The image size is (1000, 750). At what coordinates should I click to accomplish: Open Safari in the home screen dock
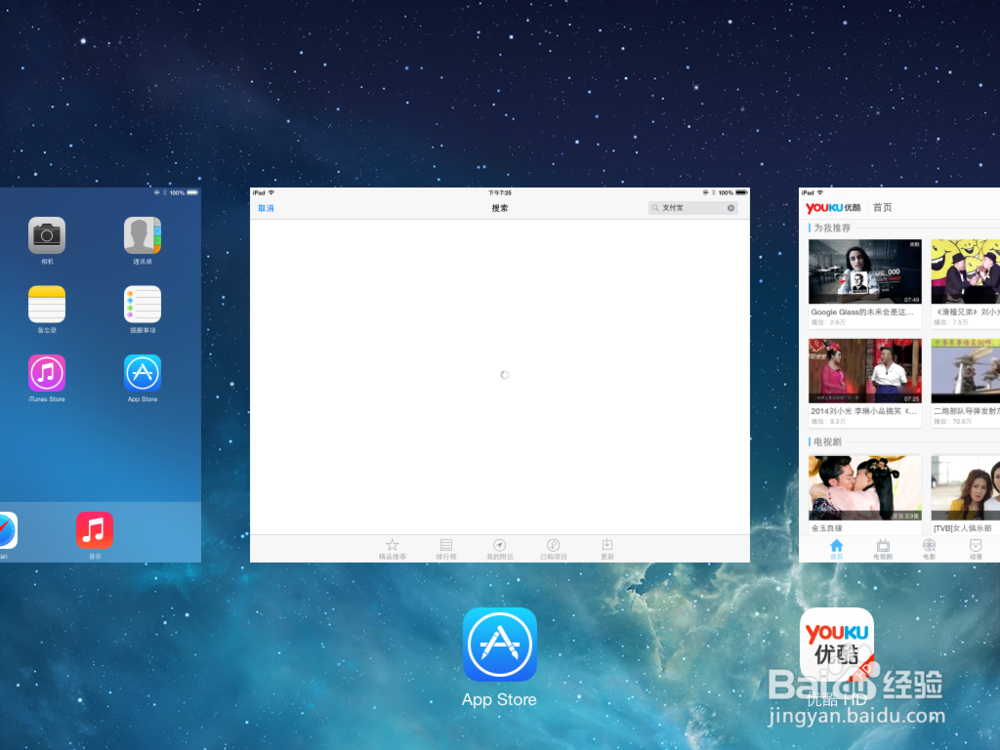pyautogui.click(x=8, y=530)
